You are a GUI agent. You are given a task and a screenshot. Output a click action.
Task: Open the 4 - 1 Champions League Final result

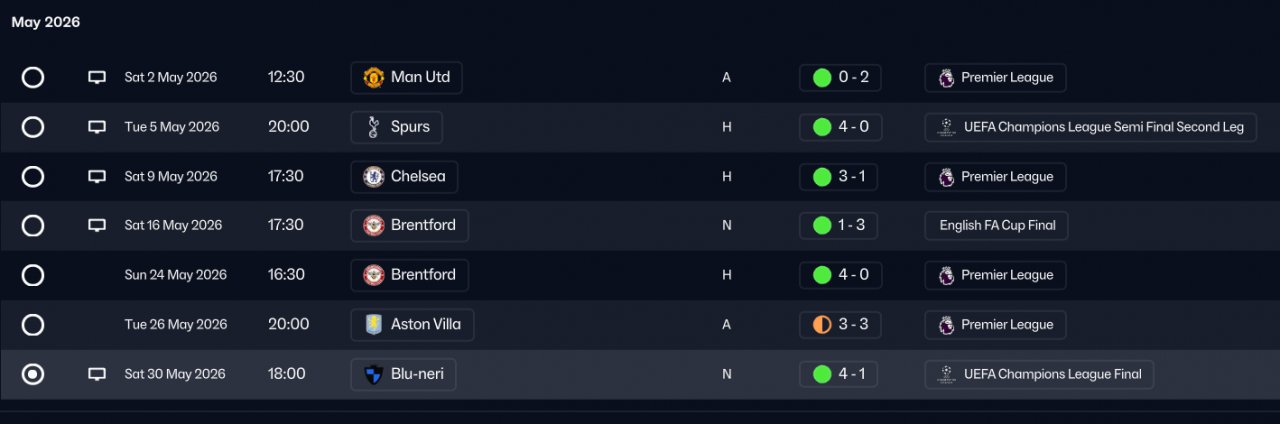point(840,375)
